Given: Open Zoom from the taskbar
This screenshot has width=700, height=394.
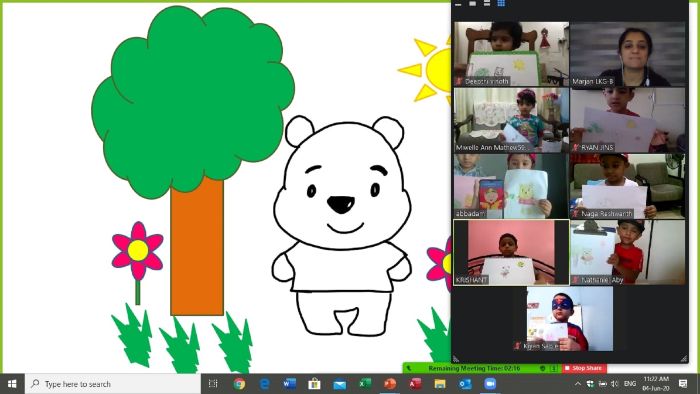Looking at the screenshot, I should (x=490, y=384).
